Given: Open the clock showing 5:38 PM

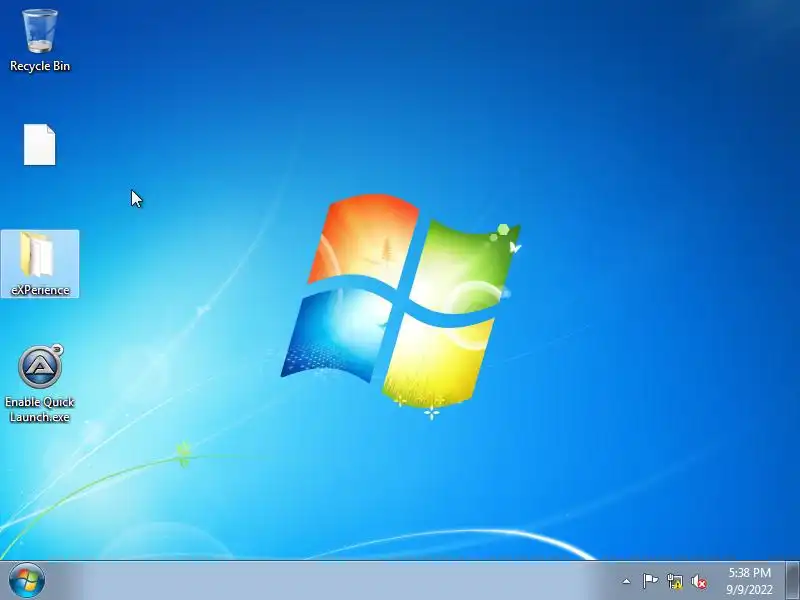Looking at the screenshot, I should [x=749, y=581].
